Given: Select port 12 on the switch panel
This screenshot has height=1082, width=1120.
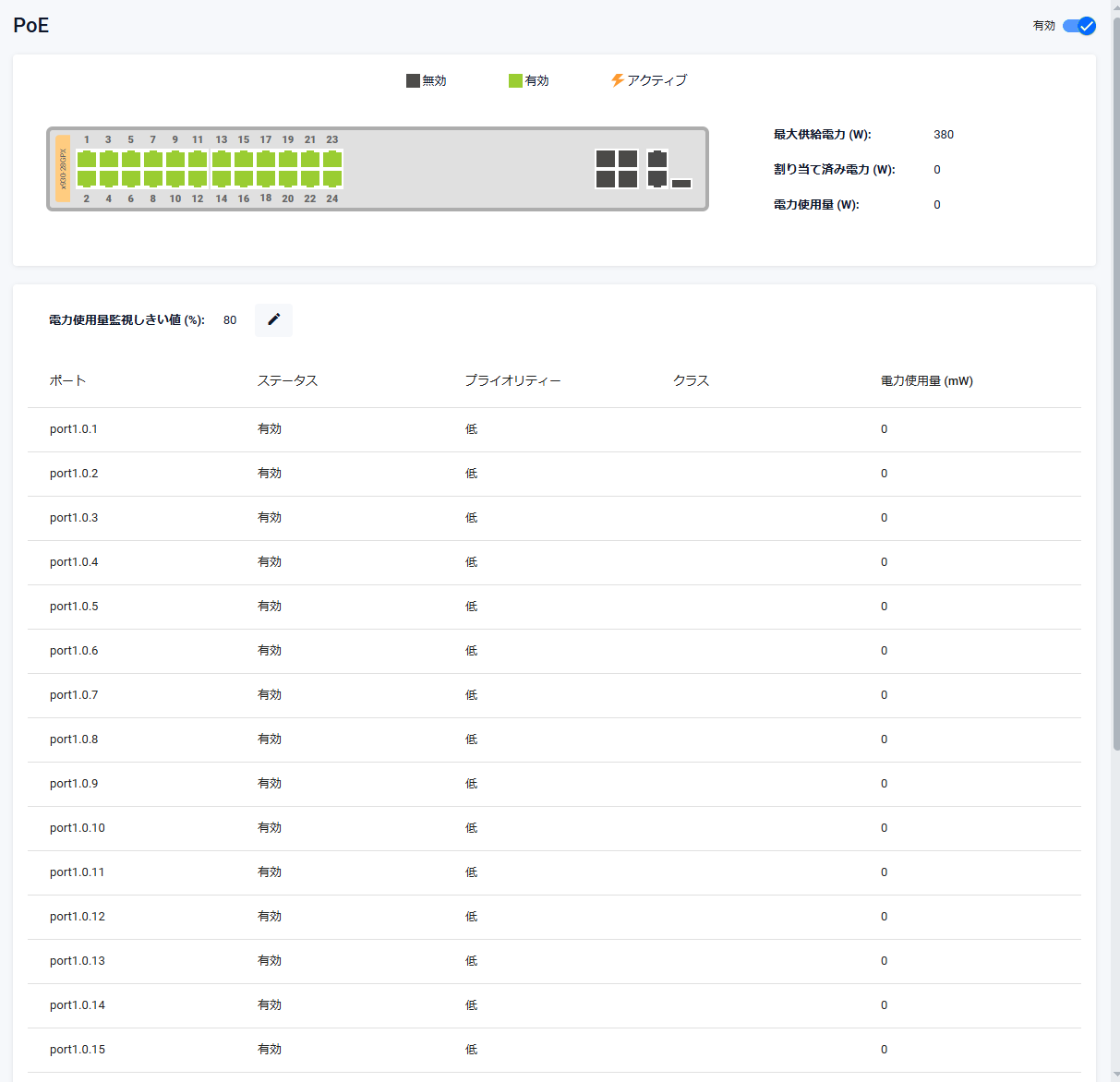Looking at the screenshot, I should 198,179.
